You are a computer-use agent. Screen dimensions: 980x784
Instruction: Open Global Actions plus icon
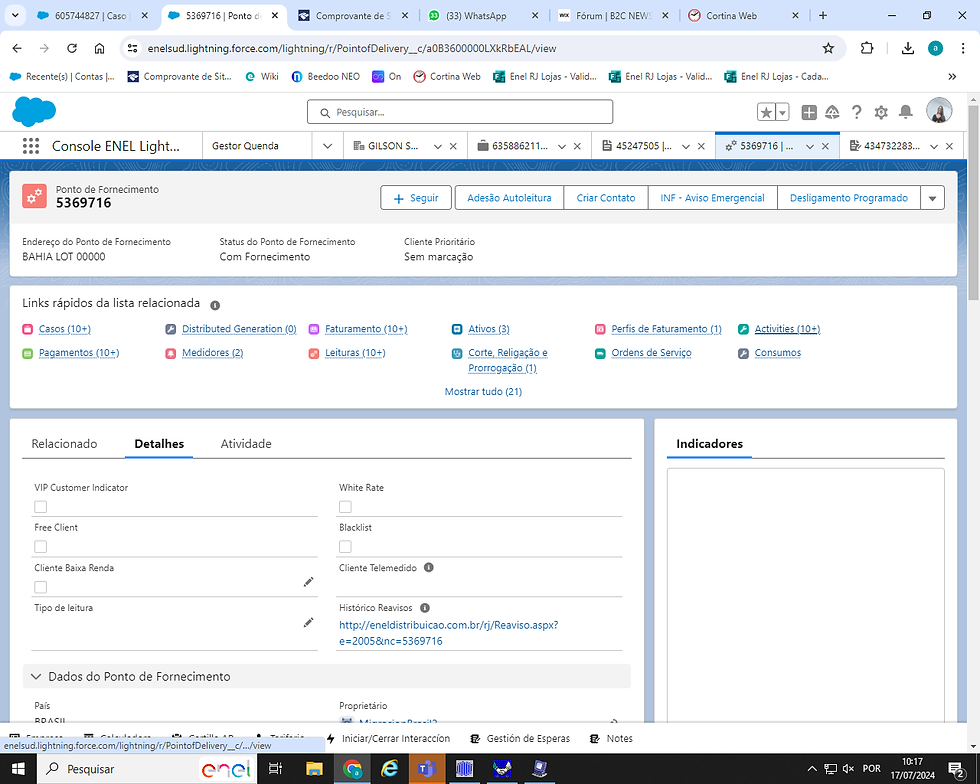(809, 112)
